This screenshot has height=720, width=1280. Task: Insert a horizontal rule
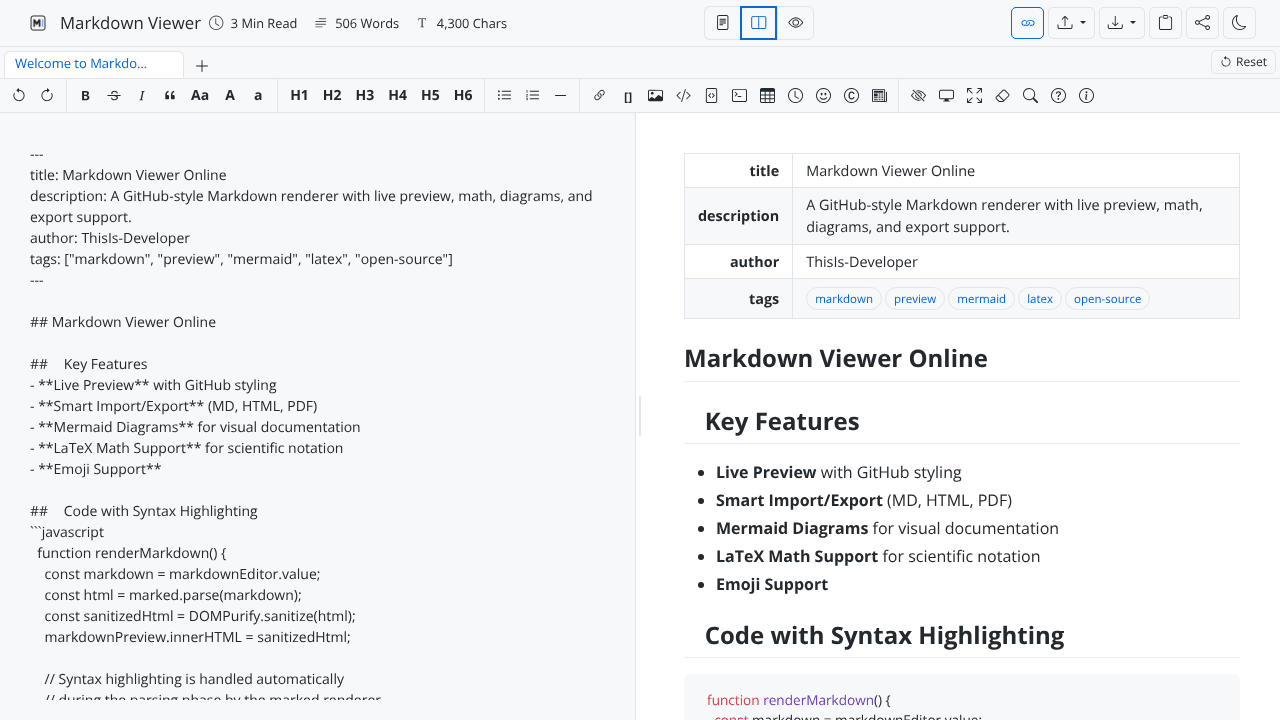click(x=561, y=96)
